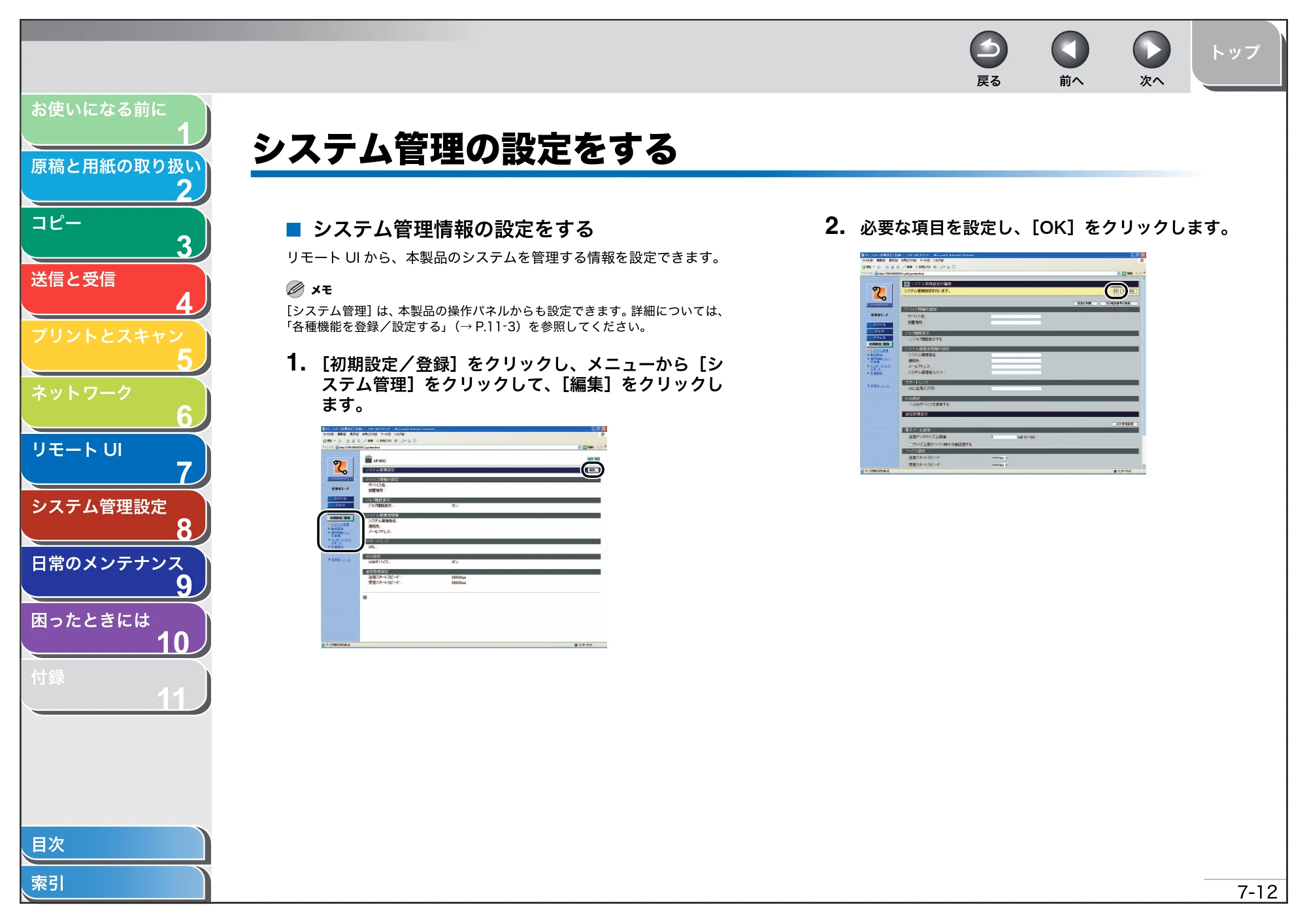Open chapter 1 お使いになる前に tab

click(114, 120)
